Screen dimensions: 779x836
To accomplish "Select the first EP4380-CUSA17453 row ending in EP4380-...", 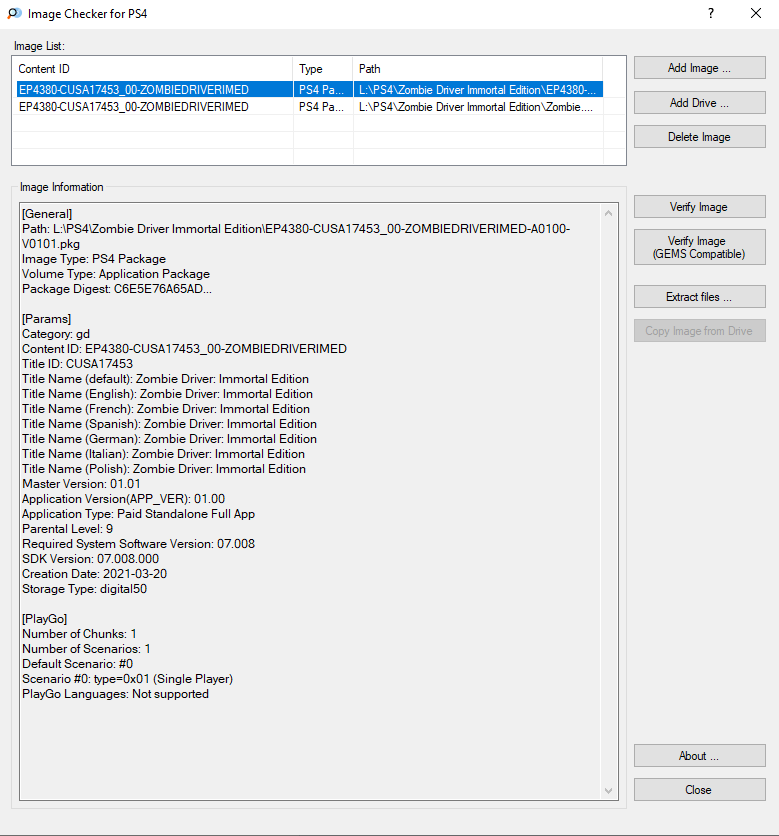I will tap(310, 89).
